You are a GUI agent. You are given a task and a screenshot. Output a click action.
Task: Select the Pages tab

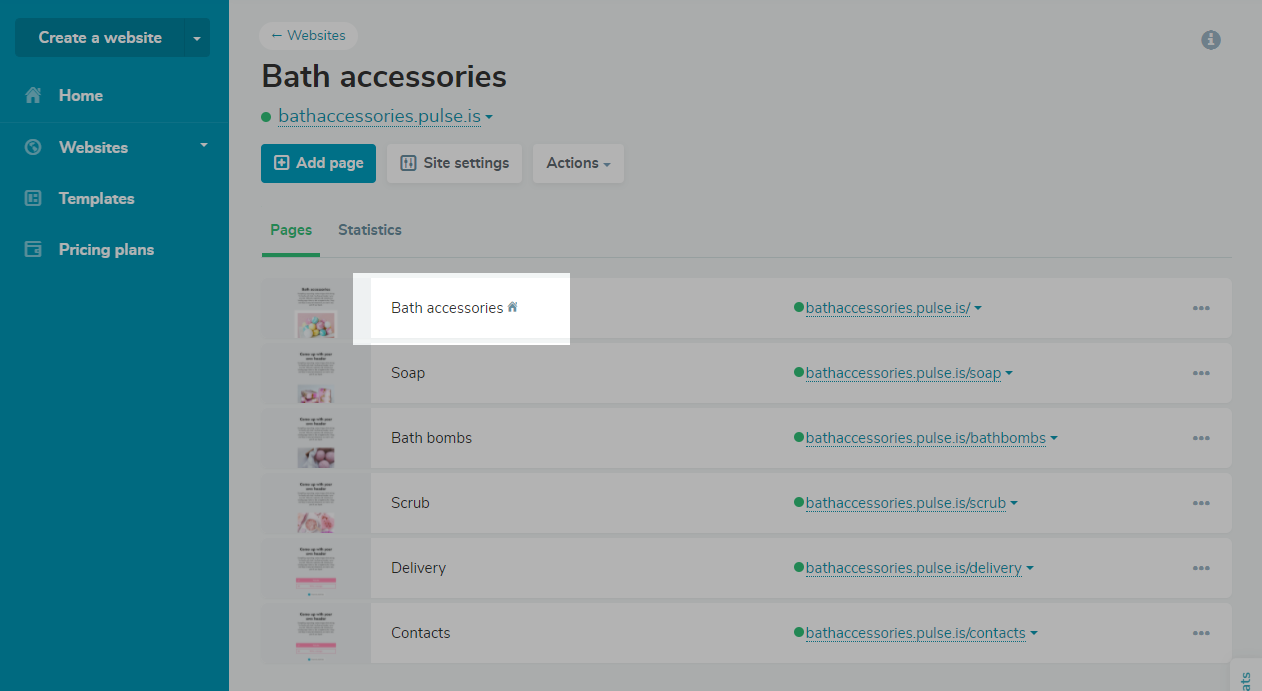(x=291, y=230)
